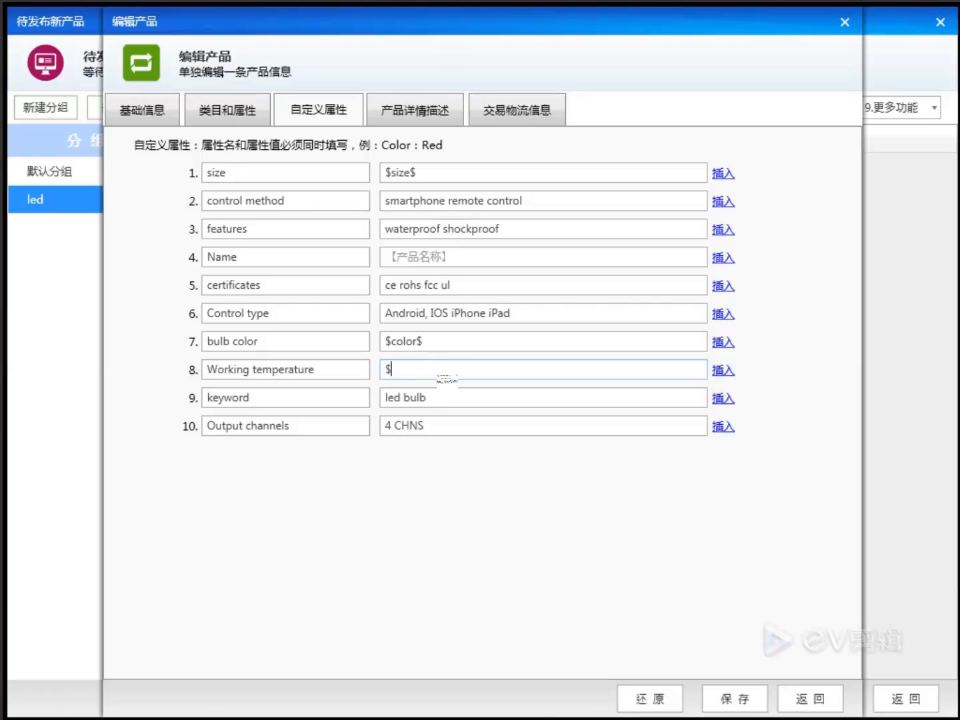The height and width of the screenshot is (720, 960).
Task: Select the 自定义属性 tab
Action: pos(318,110)
